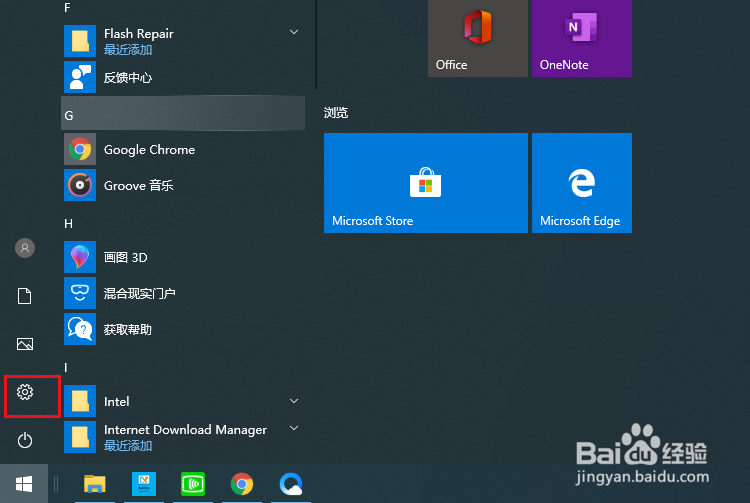
Task: Expand Internet Download Manager chevron
Action: (x=294, y=428)
